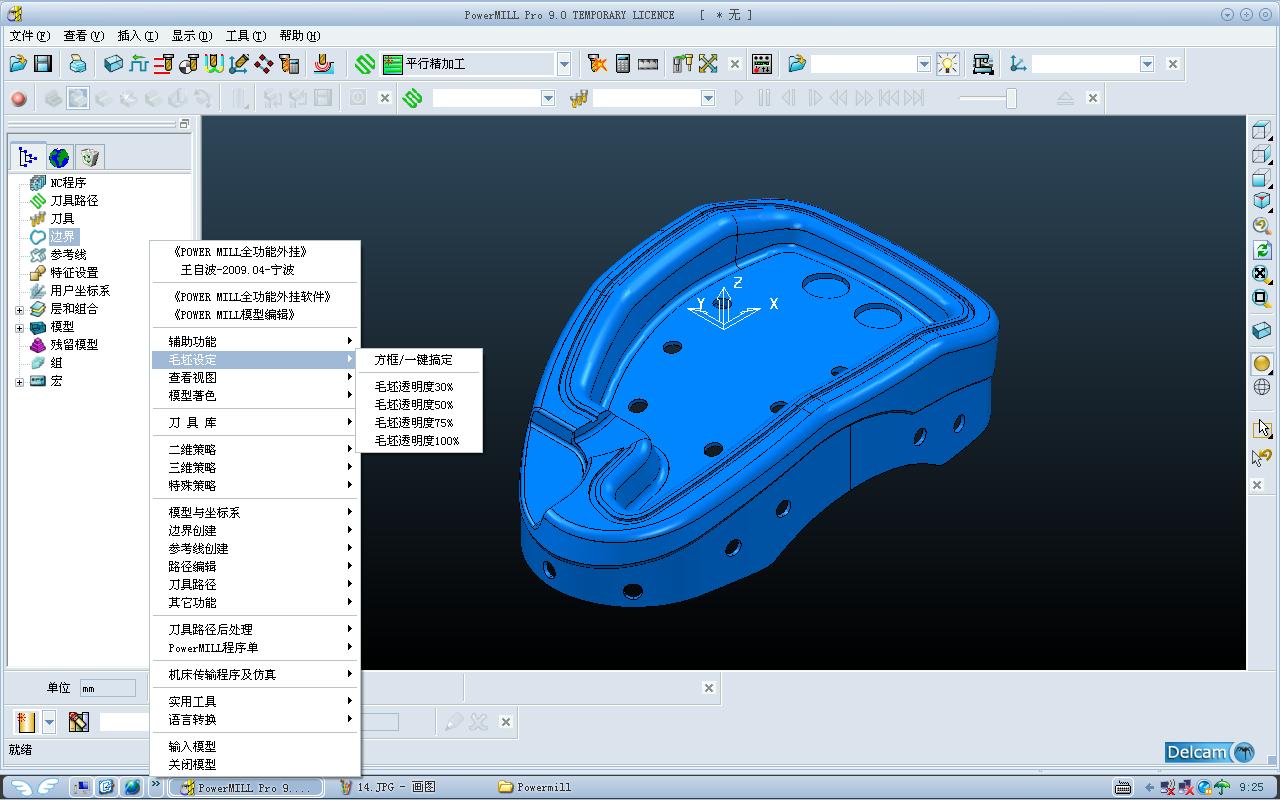Click the collision checking tool icon
The height and width of the screenshot is (800, 1280).
click(683, 63)
